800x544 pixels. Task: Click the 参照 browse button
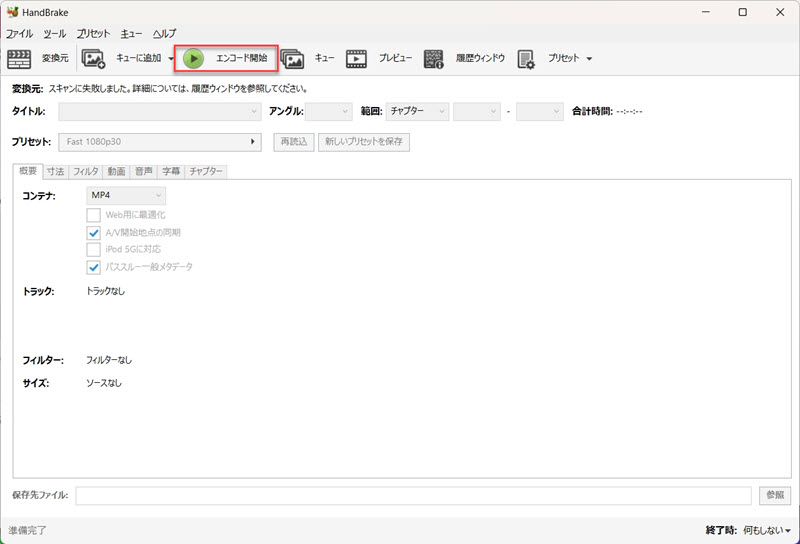coord(774,496)
